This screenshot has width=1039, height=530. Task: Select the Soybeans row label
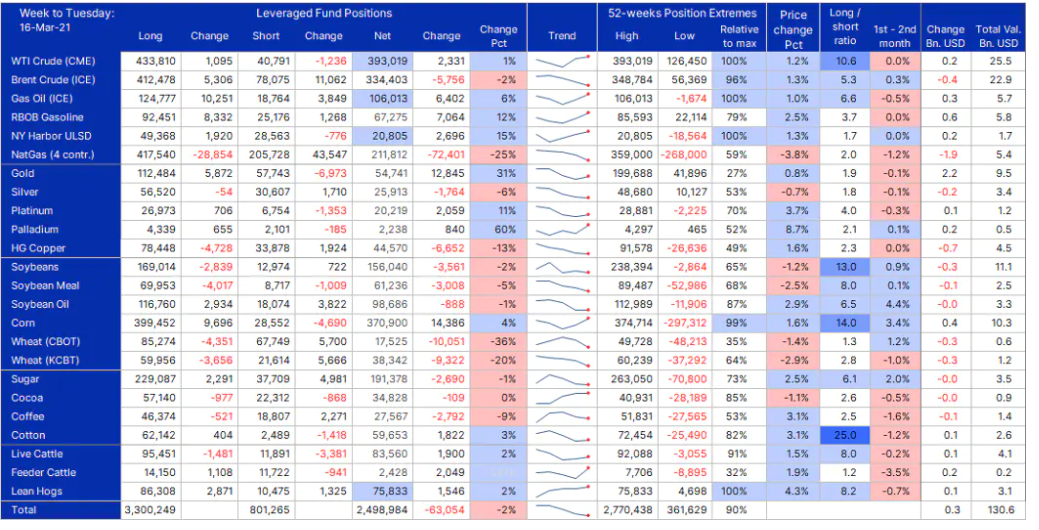coord(35,267)
